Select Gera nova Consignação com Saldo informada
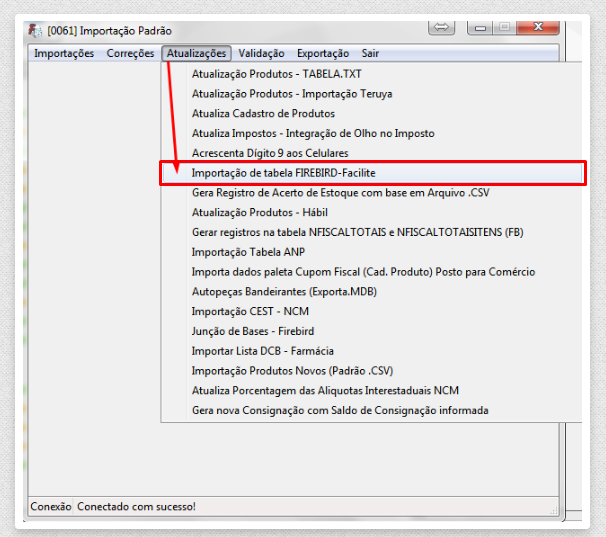The height and width of the screenshot is (537, 606). pyautogui.click(x=371, y=410)
